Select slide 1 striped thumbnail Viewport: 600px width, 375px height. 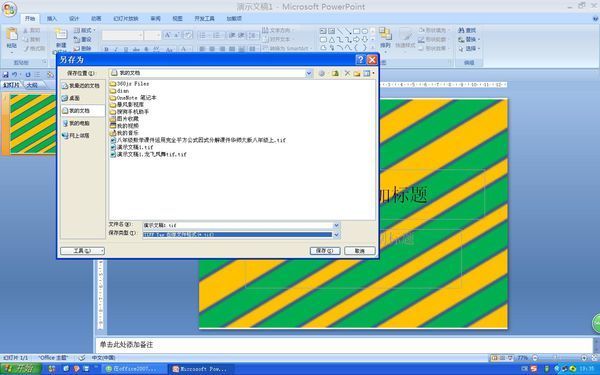pyautogui.click(x=33, y=124)
